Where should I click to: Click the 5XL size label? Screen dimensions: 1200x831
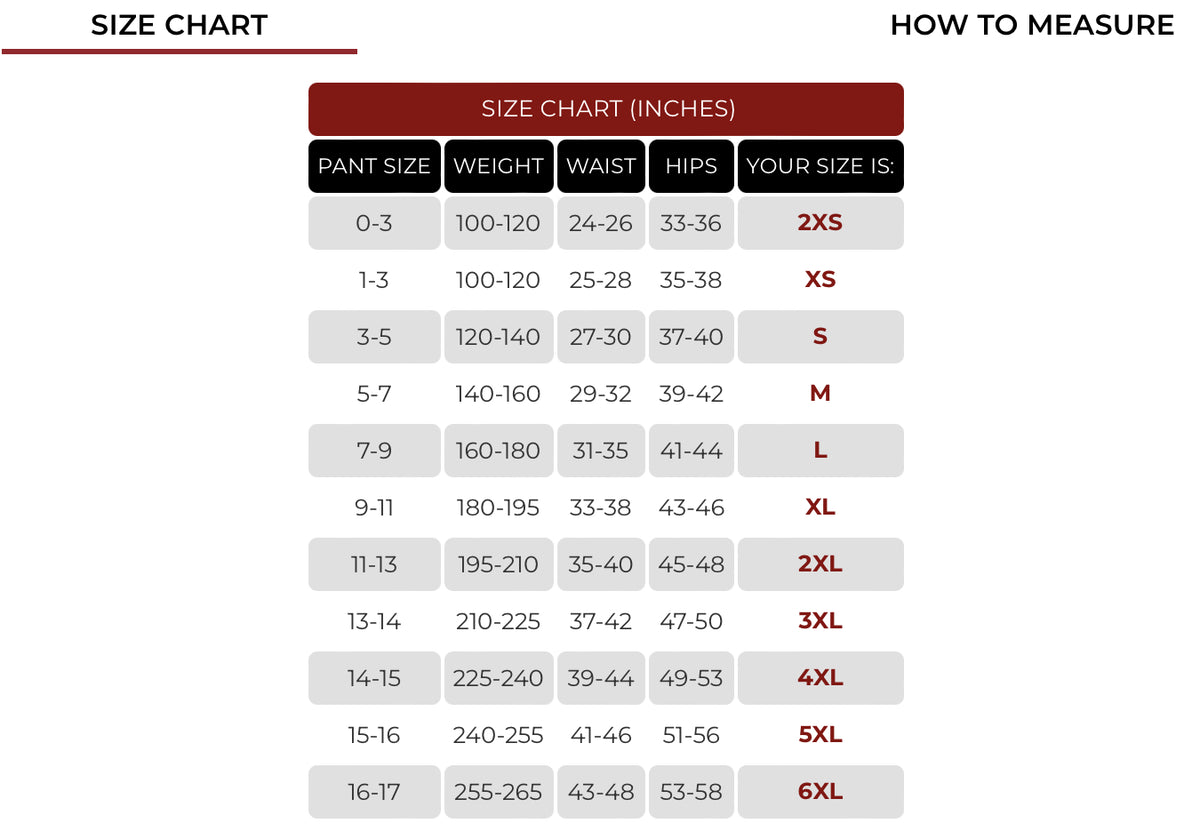click(820, 735)
